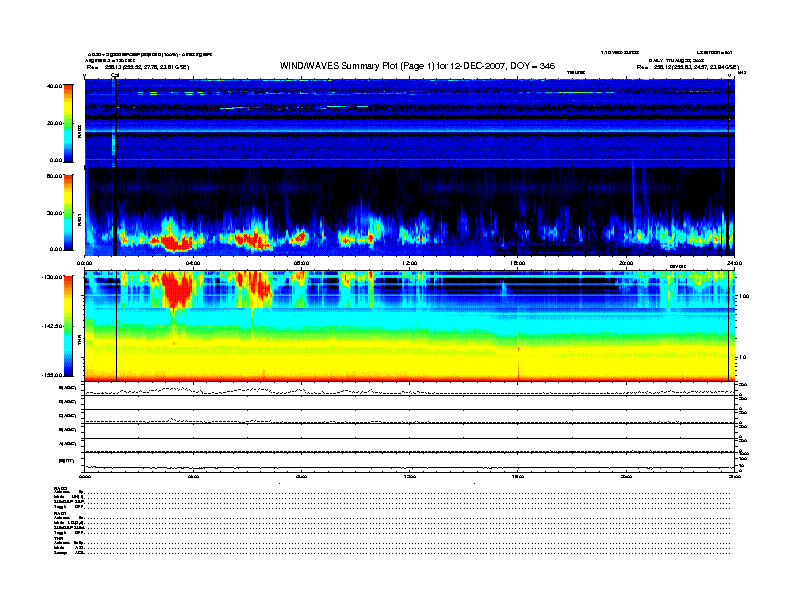Click 08:00 tick beneath the RAD1 spectrogram
This screenshot has width=792, height=612.
pyautogui.click(x=301, y=263)
